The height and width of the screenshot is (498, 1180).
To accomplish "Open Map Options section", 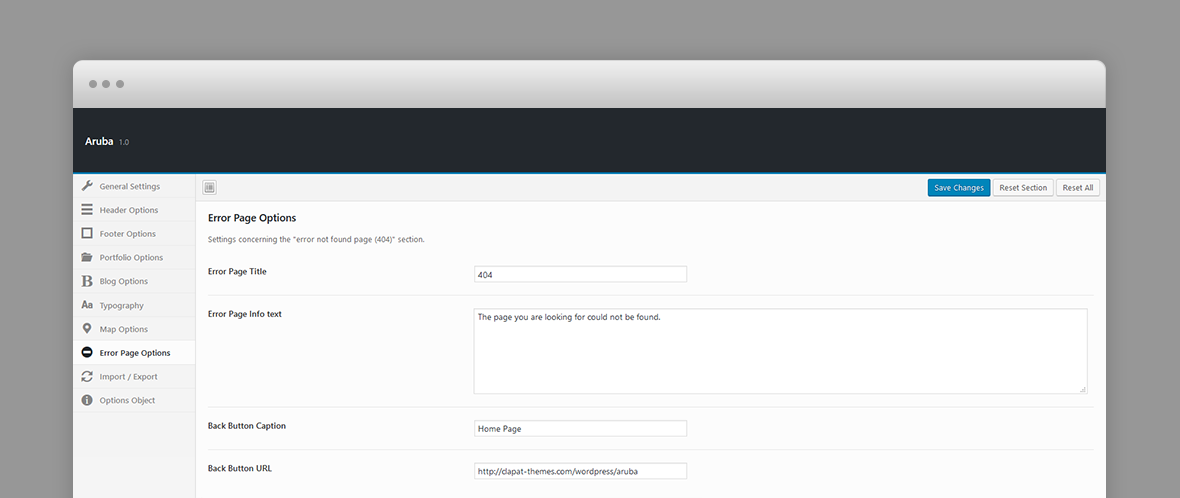I will pyautogui.click(x=134, y=329).
